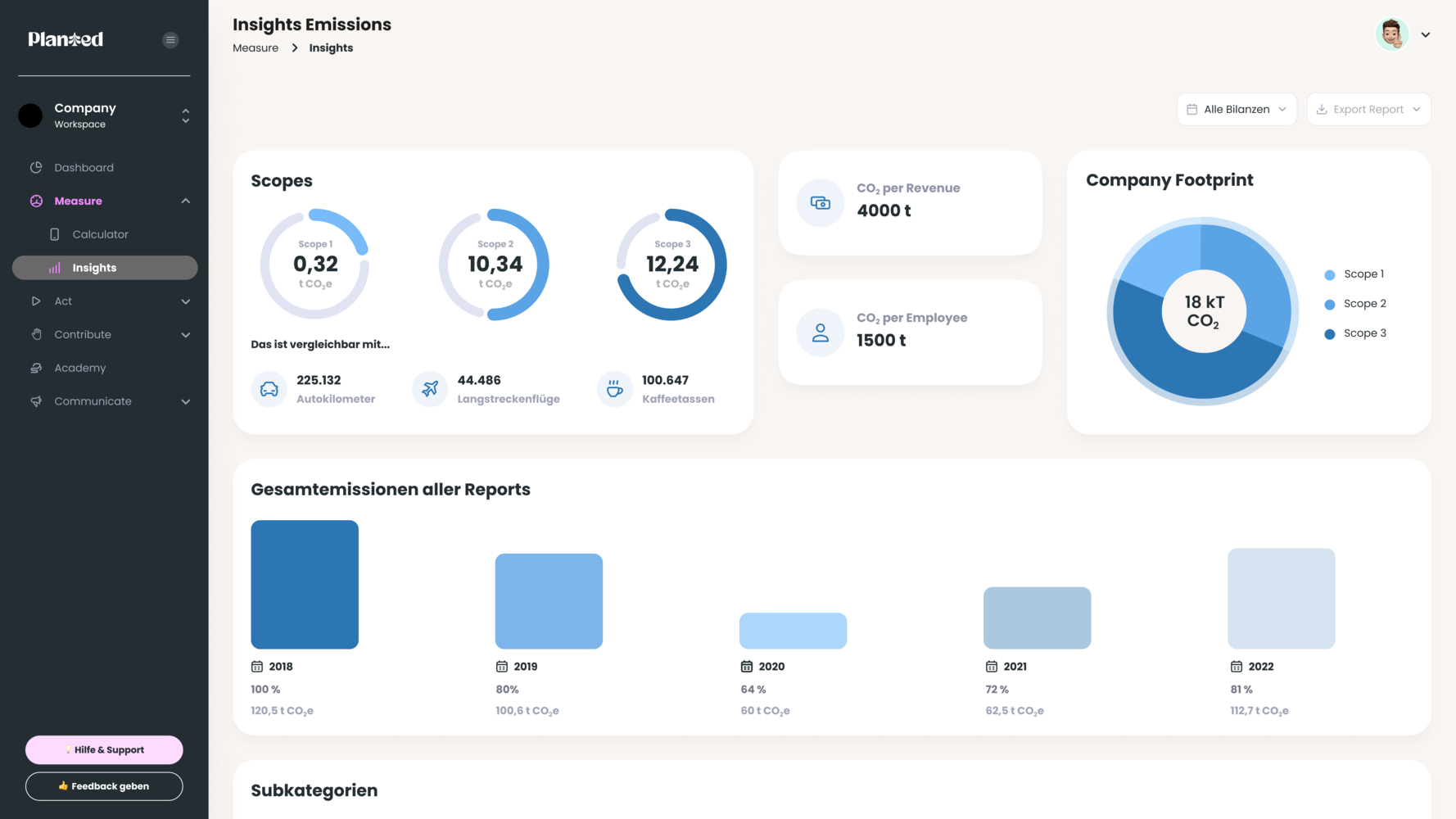
Task: Toggle Scope 2 in the footprint legend
Action: 1355,304
